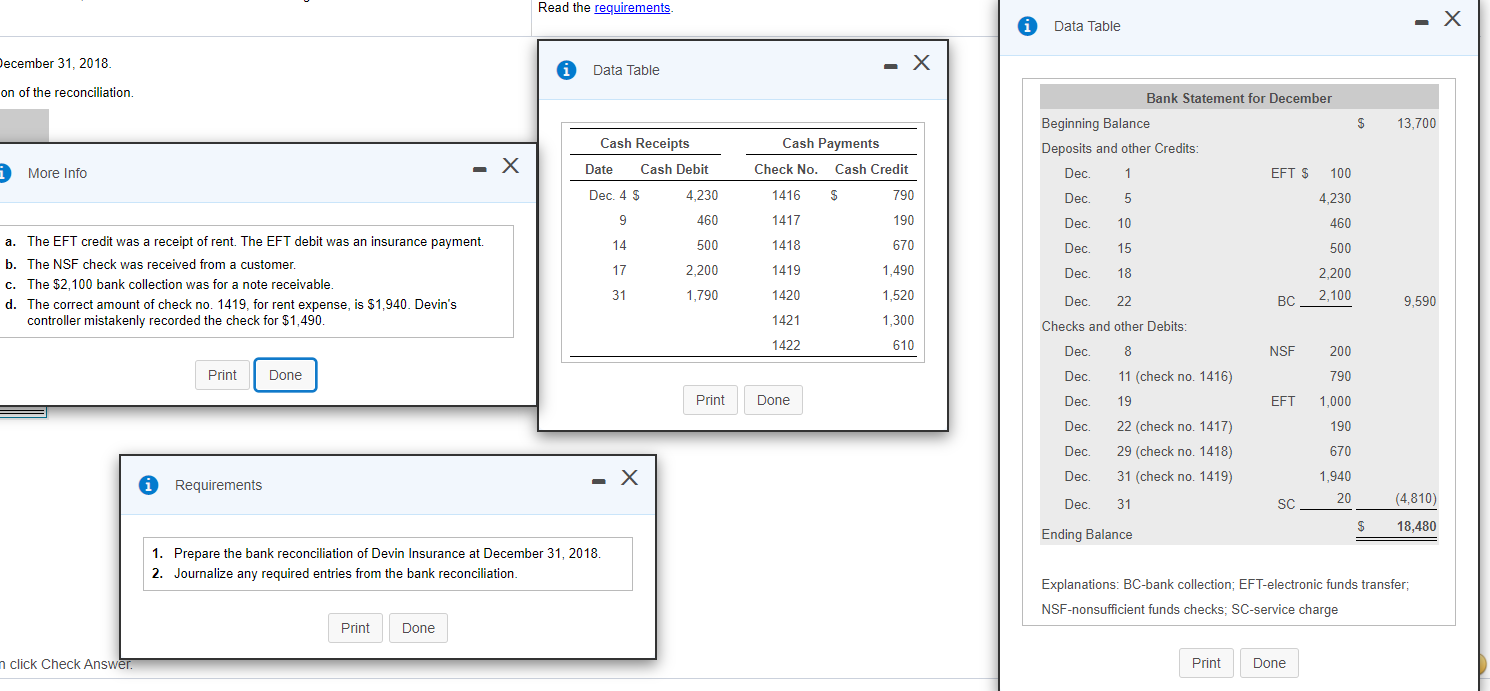This screenshot has width=1490, height=691.
Task: Click the More Info dialog title
Action: click(57, 173)
